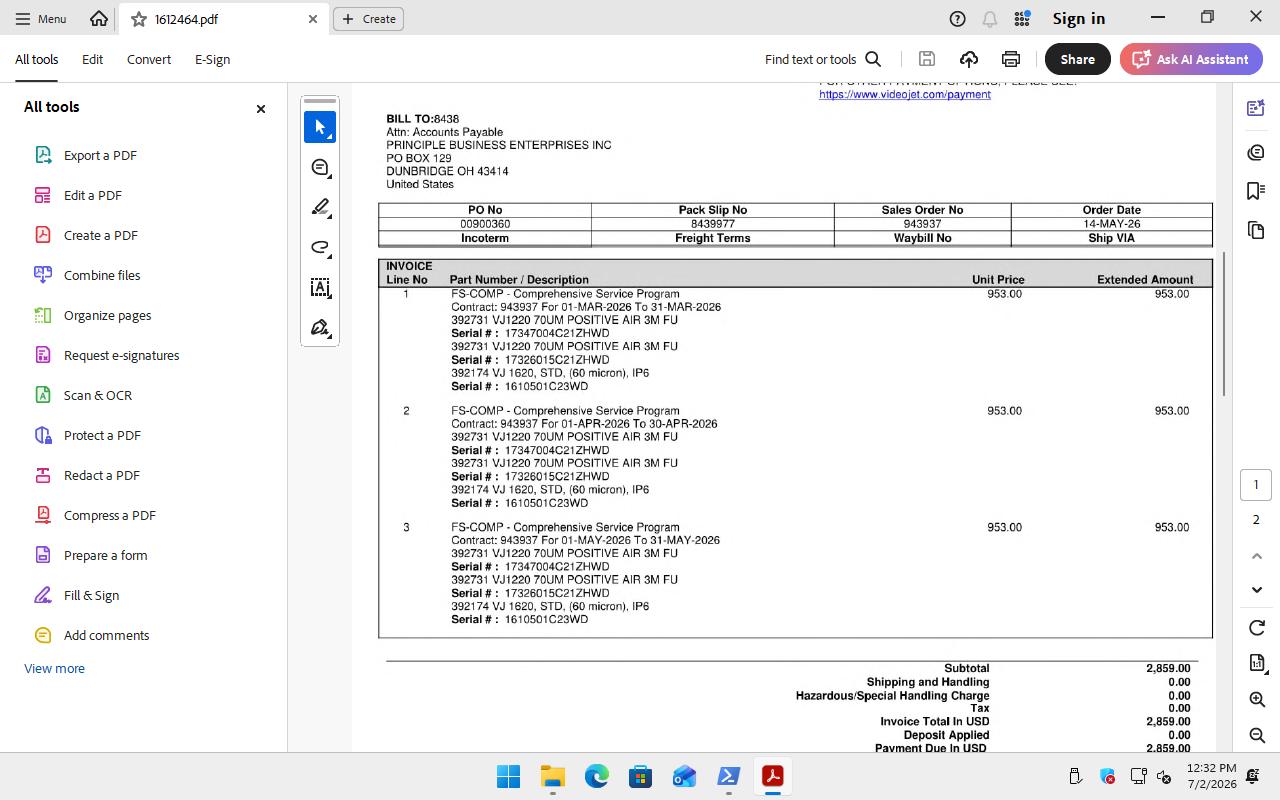Click the Create new tab button
The height and width of the screenshot is (800, 1280).
click(368, 19)
